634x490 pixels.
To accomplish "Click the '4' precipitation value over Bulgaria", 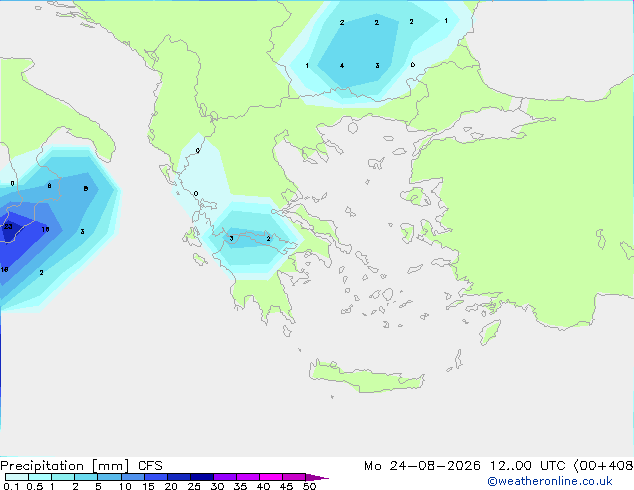I will pyautogui.click(x=342, y=65).
